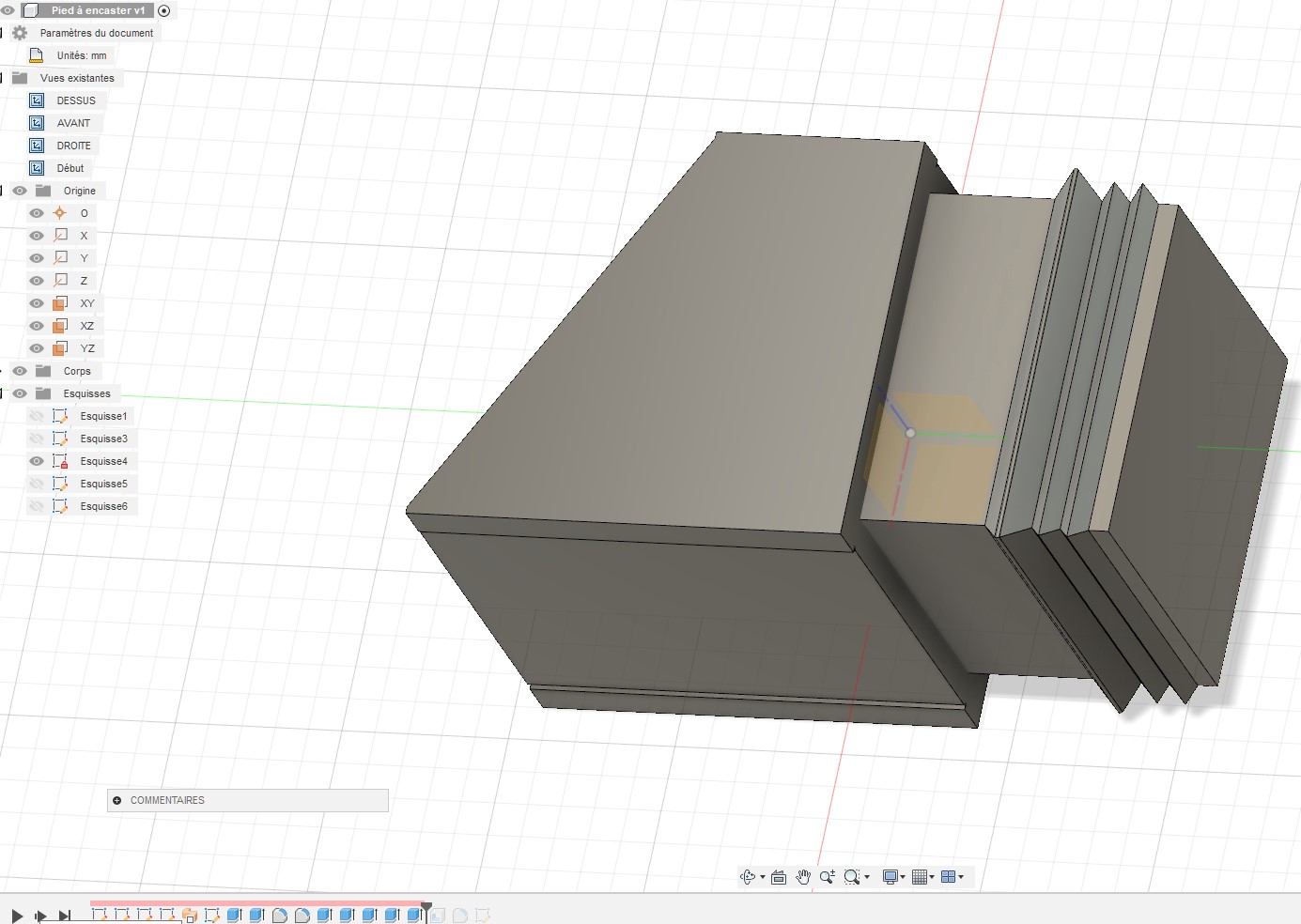The image size is (1301, 924).
Task: Click the AVANT named view icon
Action: point(37,123)
